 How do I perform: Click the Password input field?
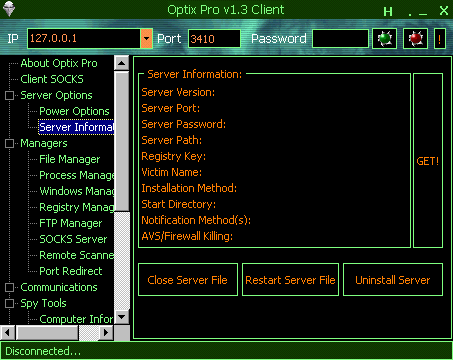pos(340,39)
